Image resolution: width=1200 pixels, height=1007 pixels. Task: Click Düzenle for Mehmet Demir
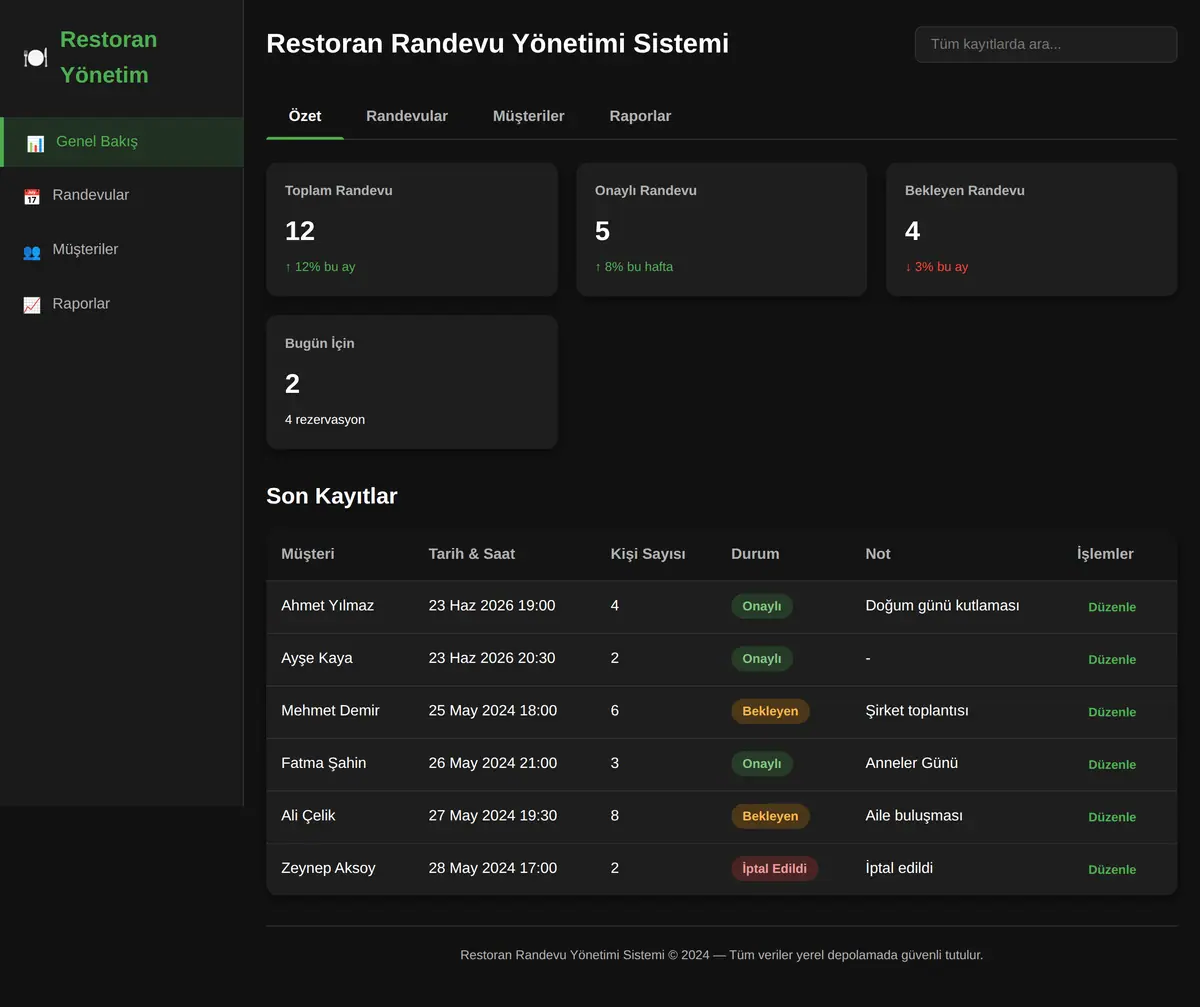click(x=1112, y=712)
